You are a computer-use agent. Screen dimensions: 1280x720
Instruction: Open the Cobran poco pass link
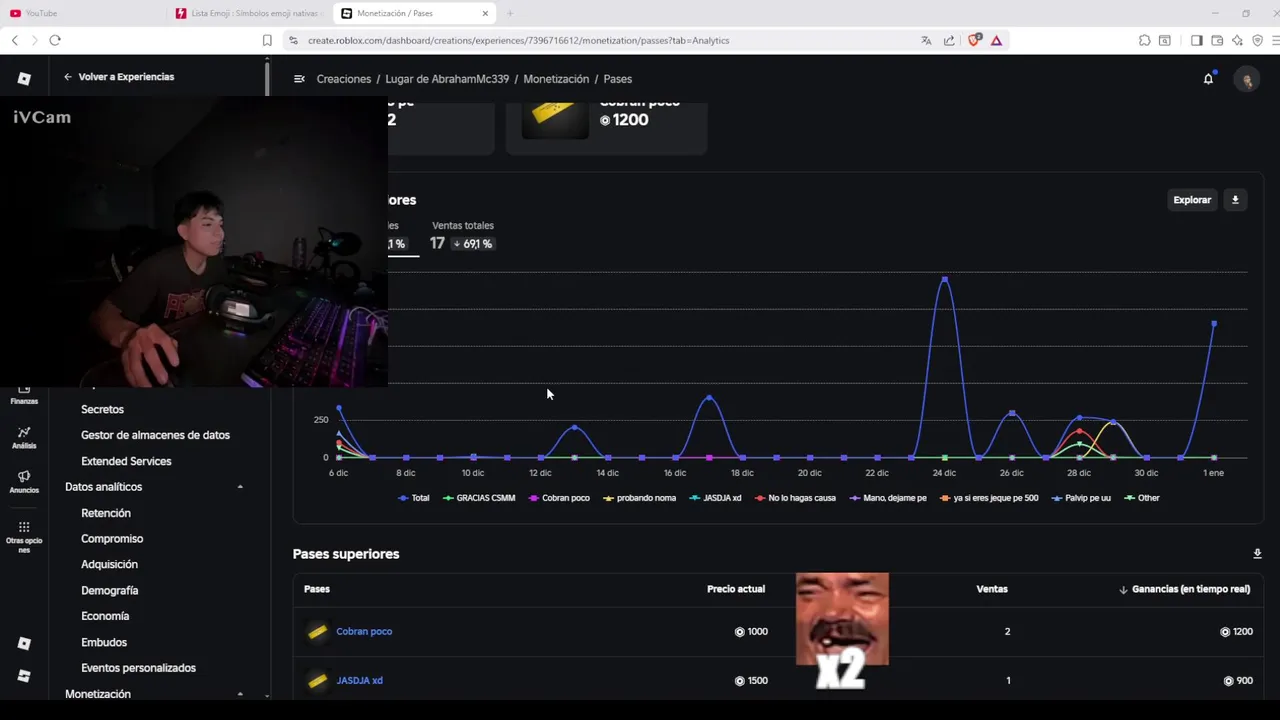tap(364, 632)
